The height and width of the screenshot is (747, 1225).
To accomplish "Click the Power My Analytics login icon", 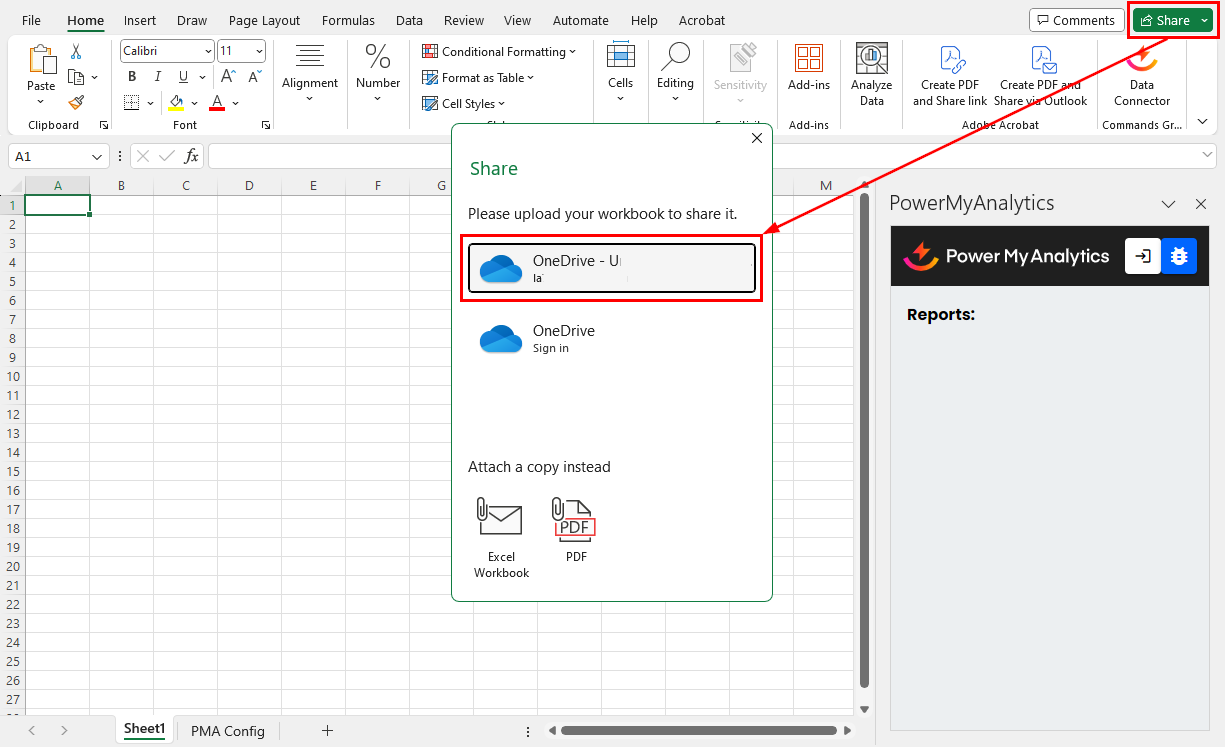I will (1143, 256).
